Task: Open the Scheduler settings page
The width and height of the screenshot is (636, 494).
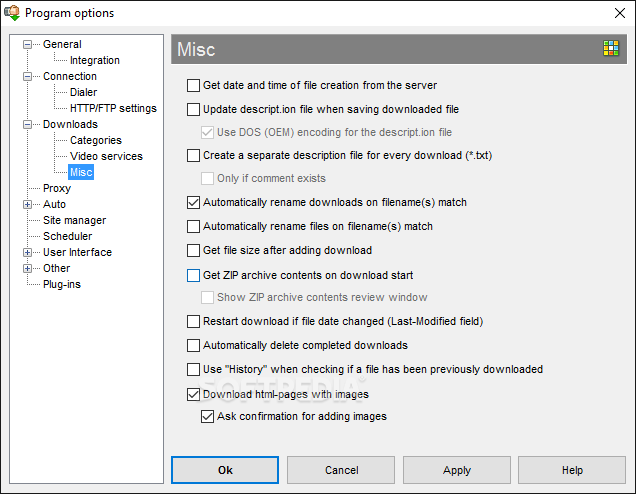Action: (67, 236)
